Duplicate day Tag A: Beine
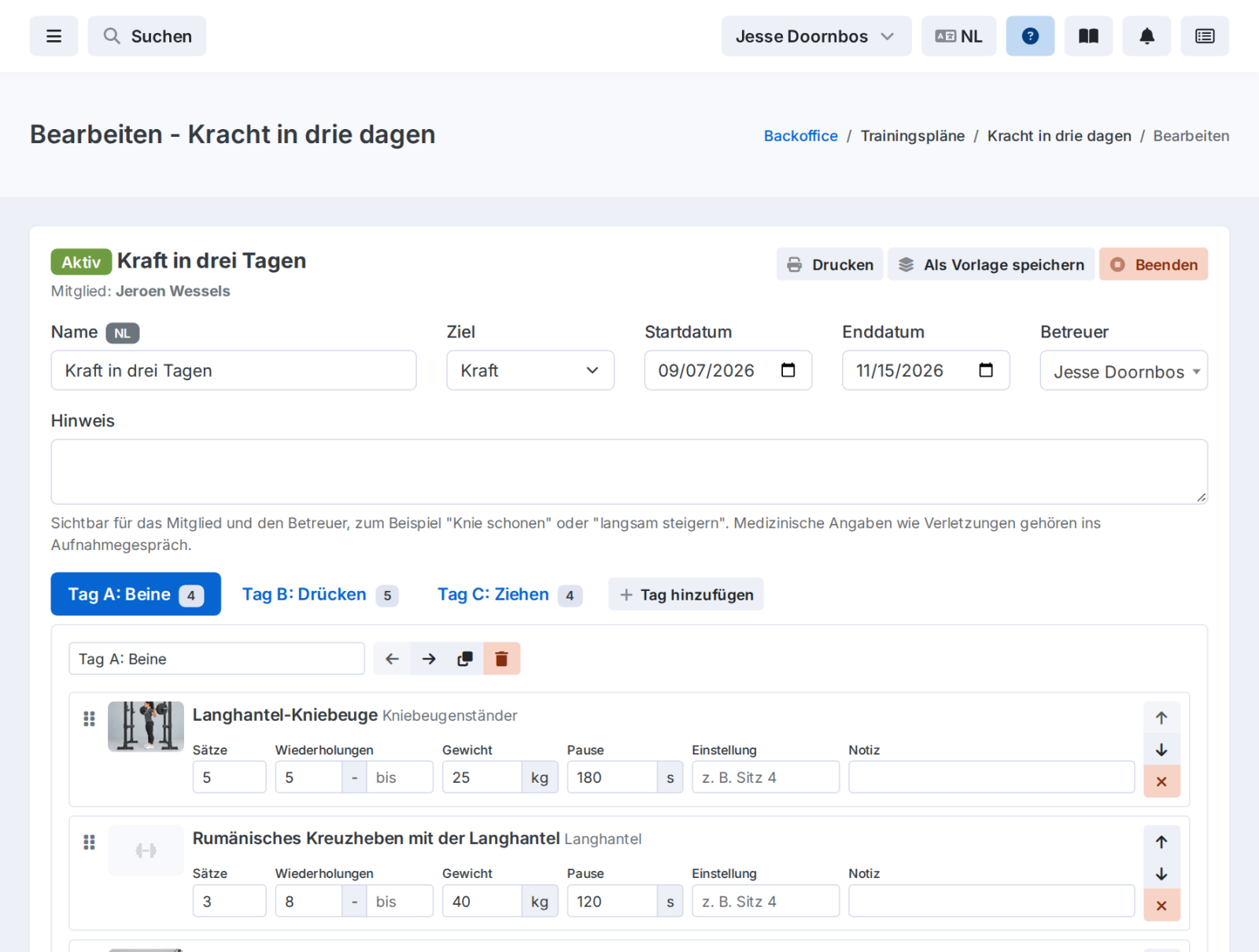This screenshot has height=952, width=1259. [x=465, y=659]
